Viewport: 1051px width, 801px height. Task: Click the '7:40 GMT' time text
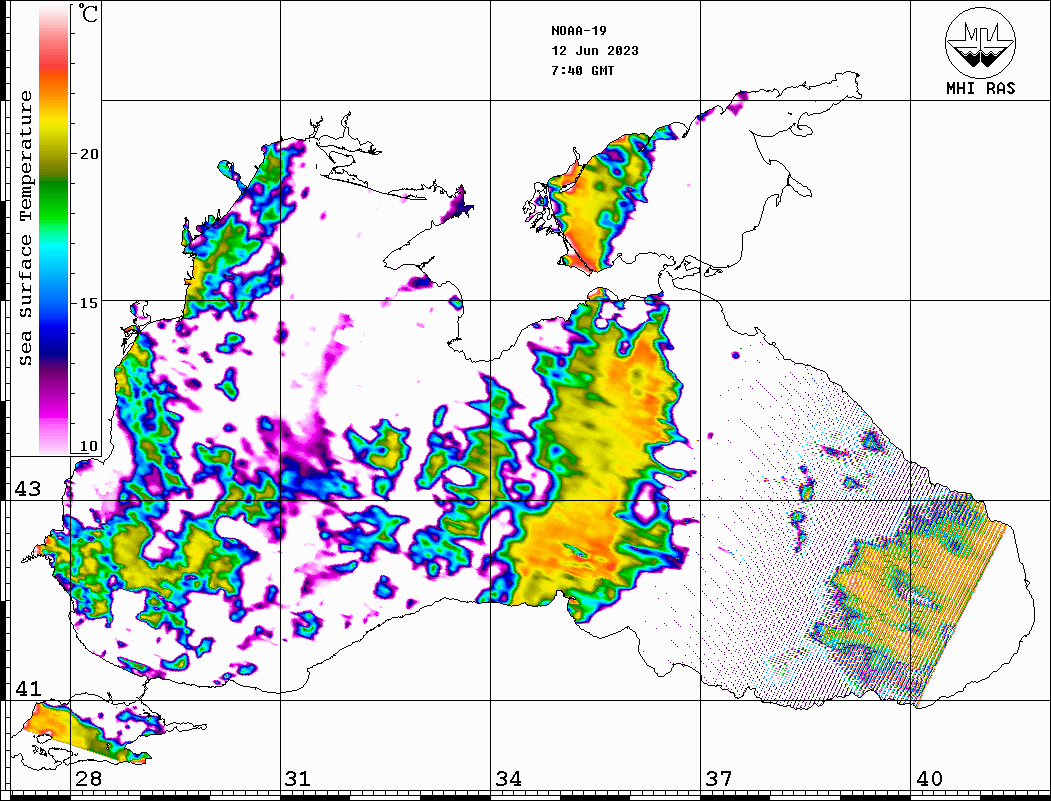pos(582,70)
